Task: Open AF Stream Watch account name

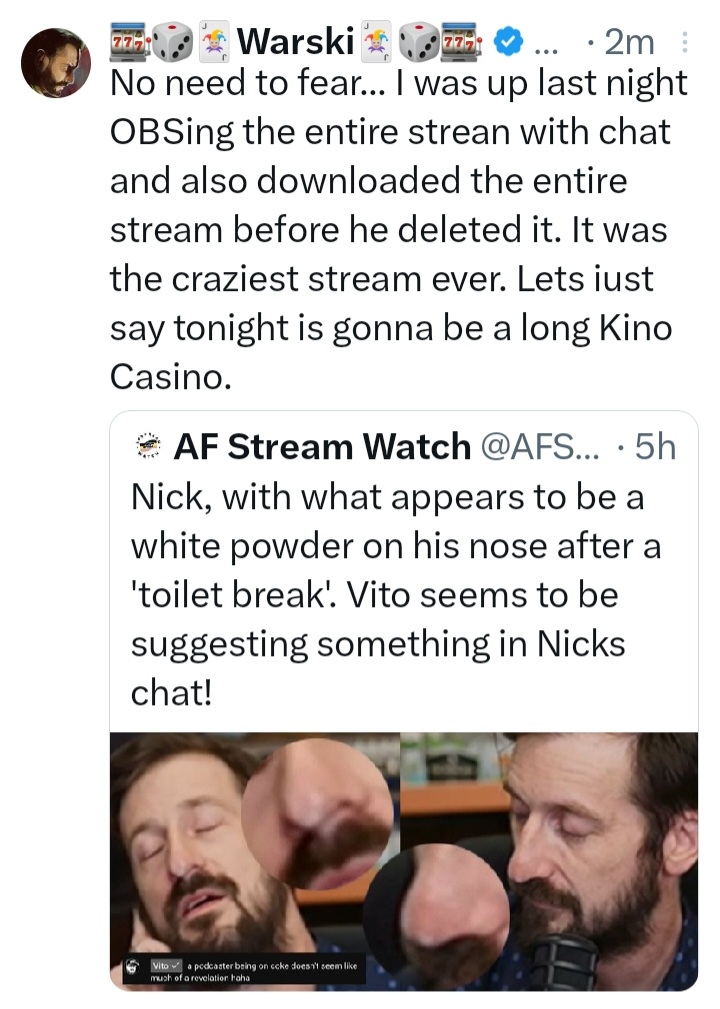Action: pos(322,446)
